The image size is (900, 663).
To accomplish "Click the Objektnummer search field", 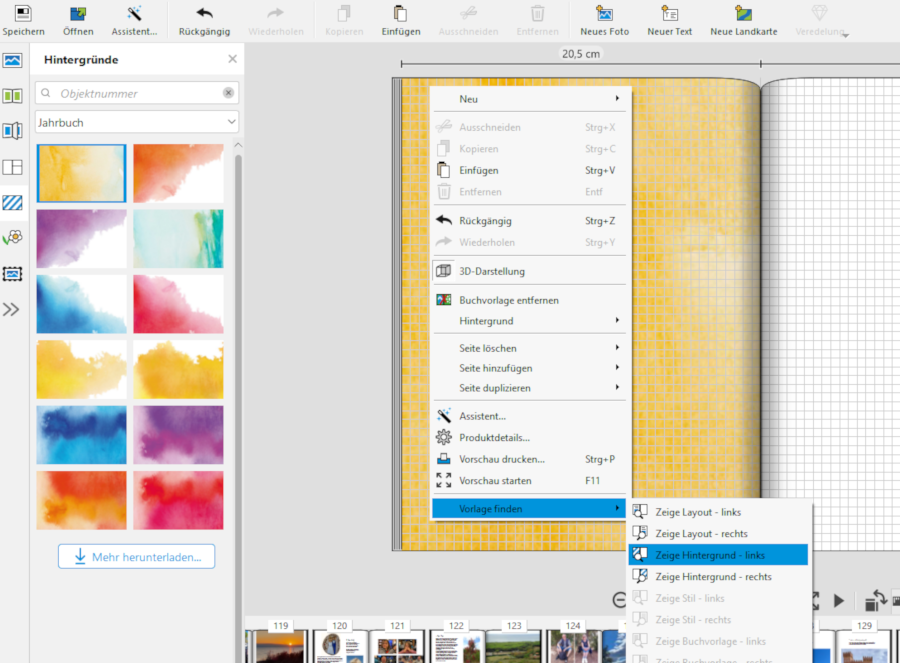I will 130,93.
